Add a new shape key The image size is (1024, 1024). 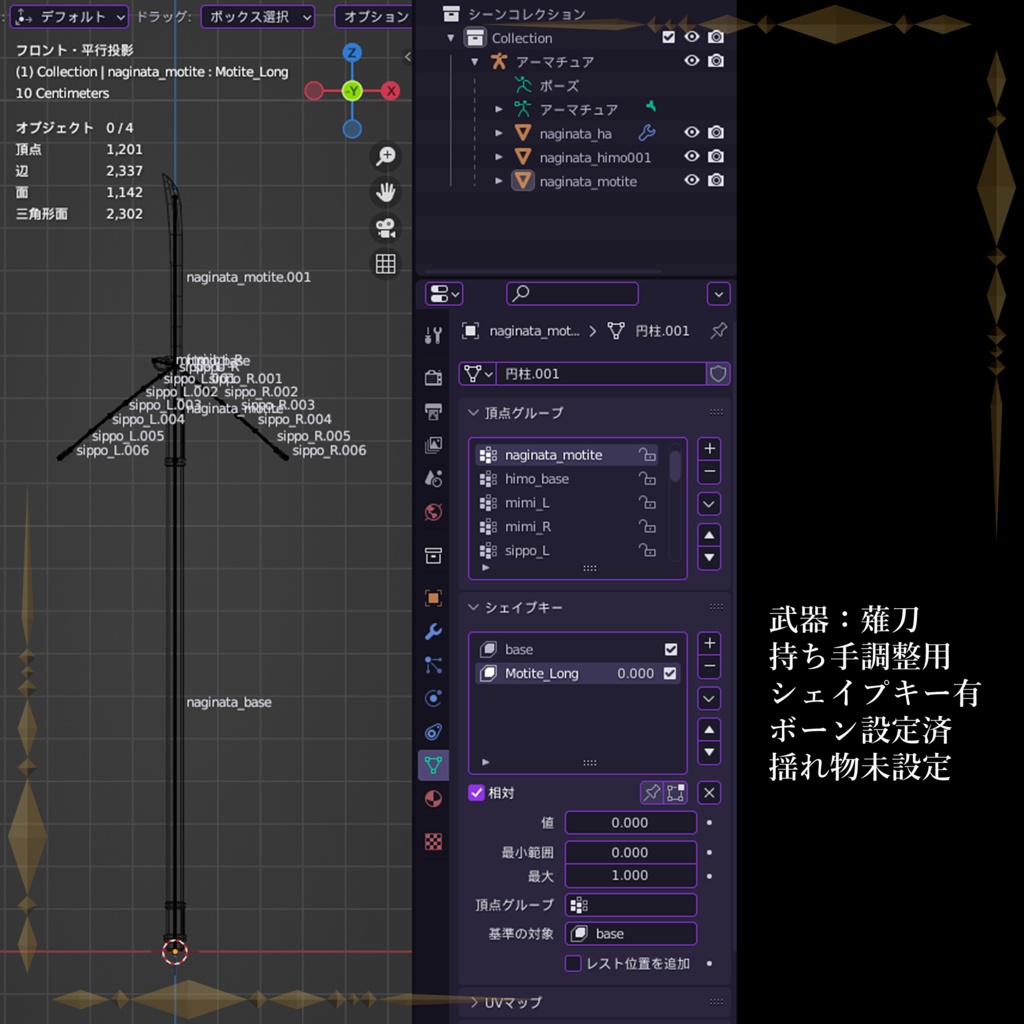[x=709, y=643]
